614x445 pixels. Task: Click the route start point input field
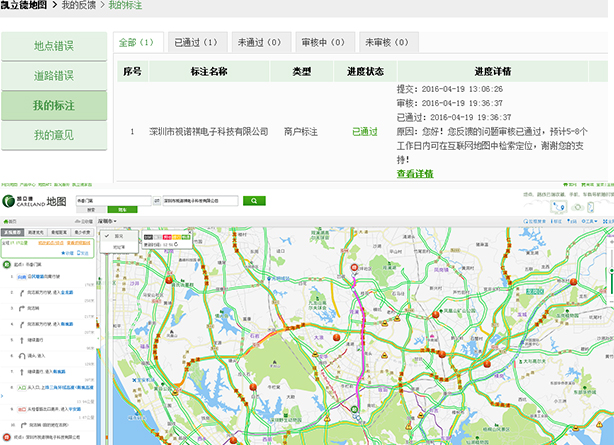click(x=114, y=201)
